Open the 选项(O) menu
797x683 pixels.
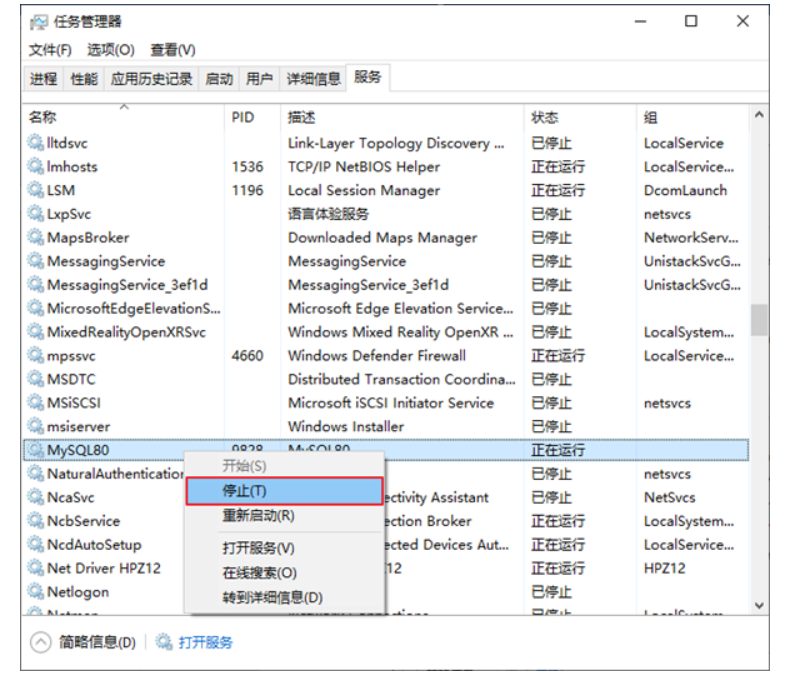(x=111, y=50)
